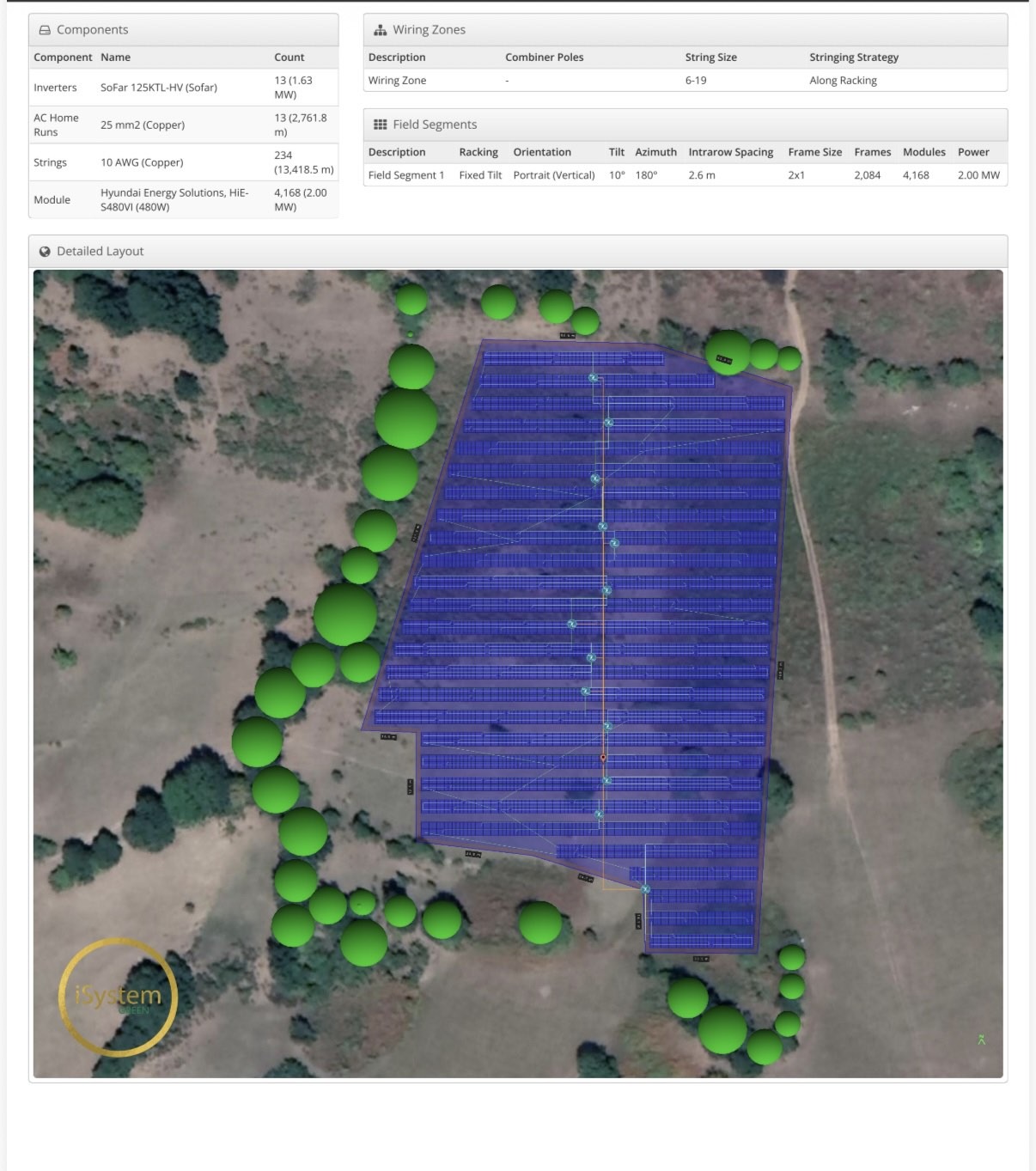Click the Detailed Layout panel title
Viewport: 1036px width, 1171px height.
(100, 252)
